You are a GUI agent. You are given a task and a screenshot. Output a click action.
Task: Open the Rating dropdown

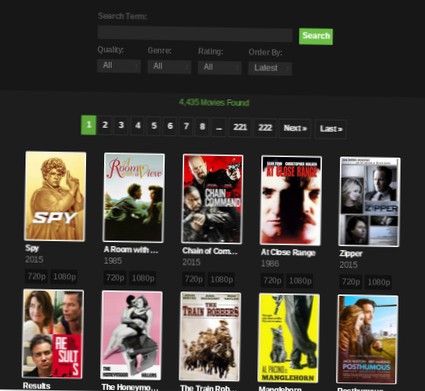pyautogui.click(x=220, y=68)
